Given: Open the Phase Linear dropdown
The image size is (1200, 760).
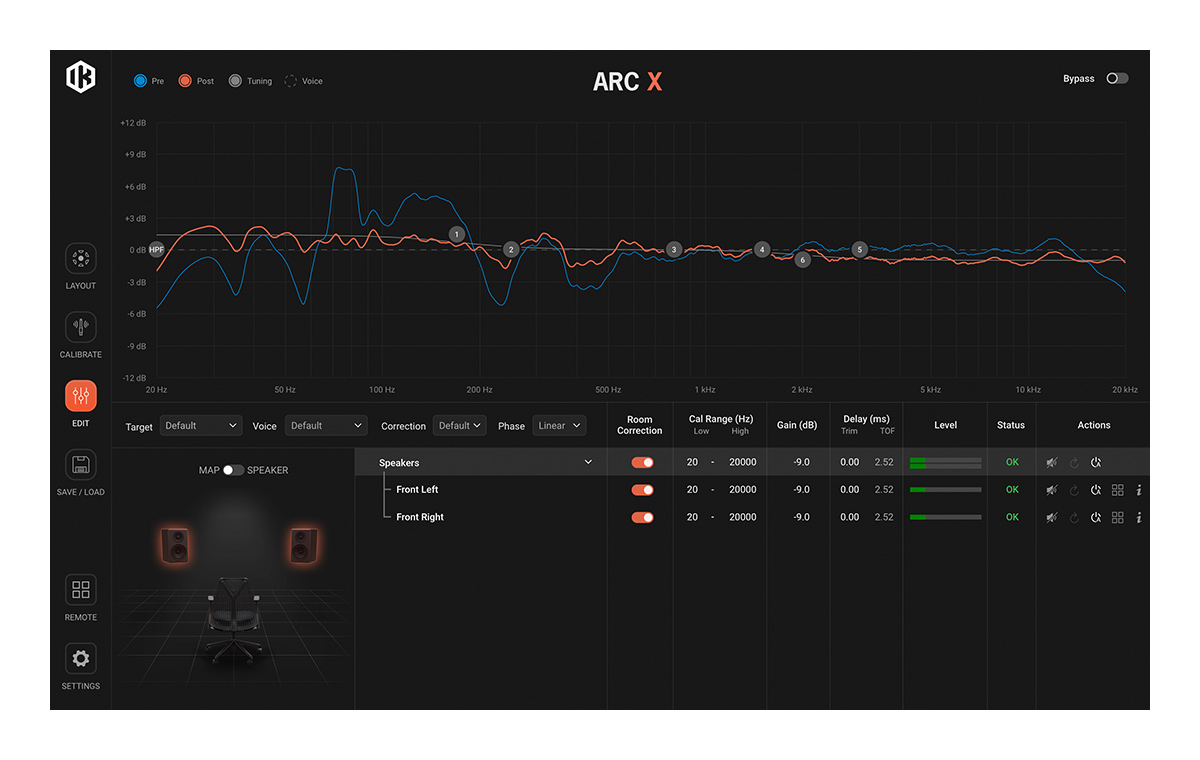Looking at the screenshot, I should 559,426.
